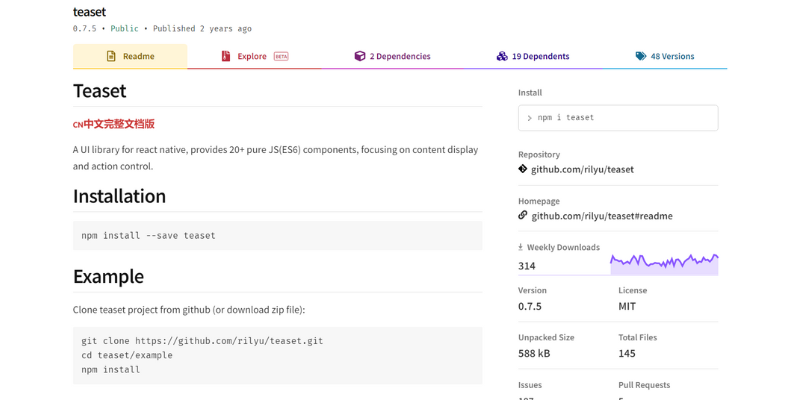Click the homepage chain link icon
Screen dimensions: 800x400
tap(522, 215)
